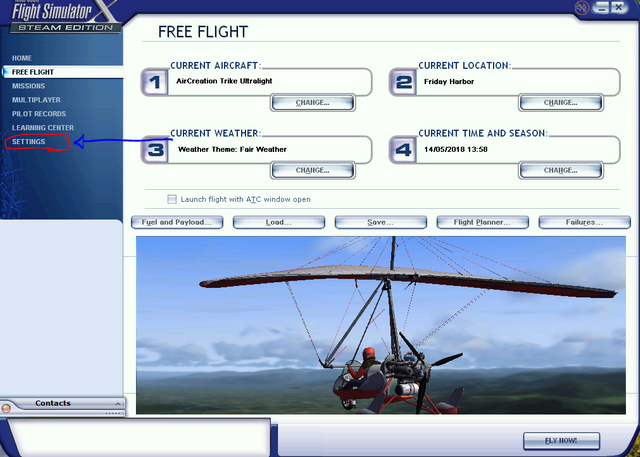The image size is (640, 457).
Task: Click Weather Theme: Fair Weather text
Action: click(232, 149)
